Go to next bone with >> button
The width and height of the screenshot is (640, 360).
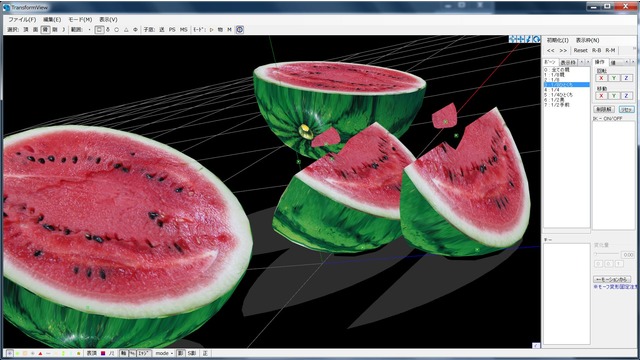point(563,50)
